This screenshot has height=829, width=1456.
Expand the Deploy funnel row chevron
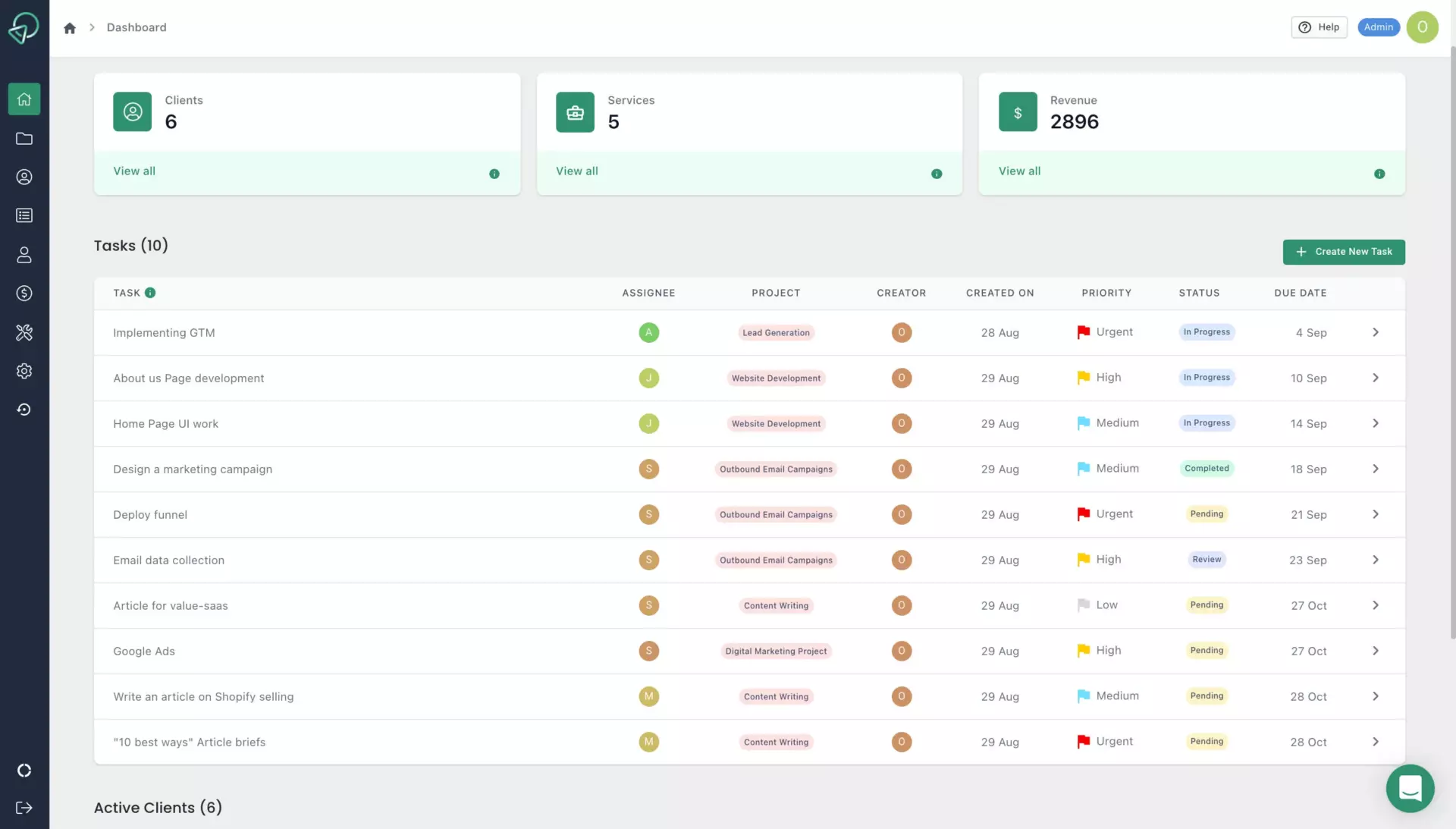[x=1376, y=514]
